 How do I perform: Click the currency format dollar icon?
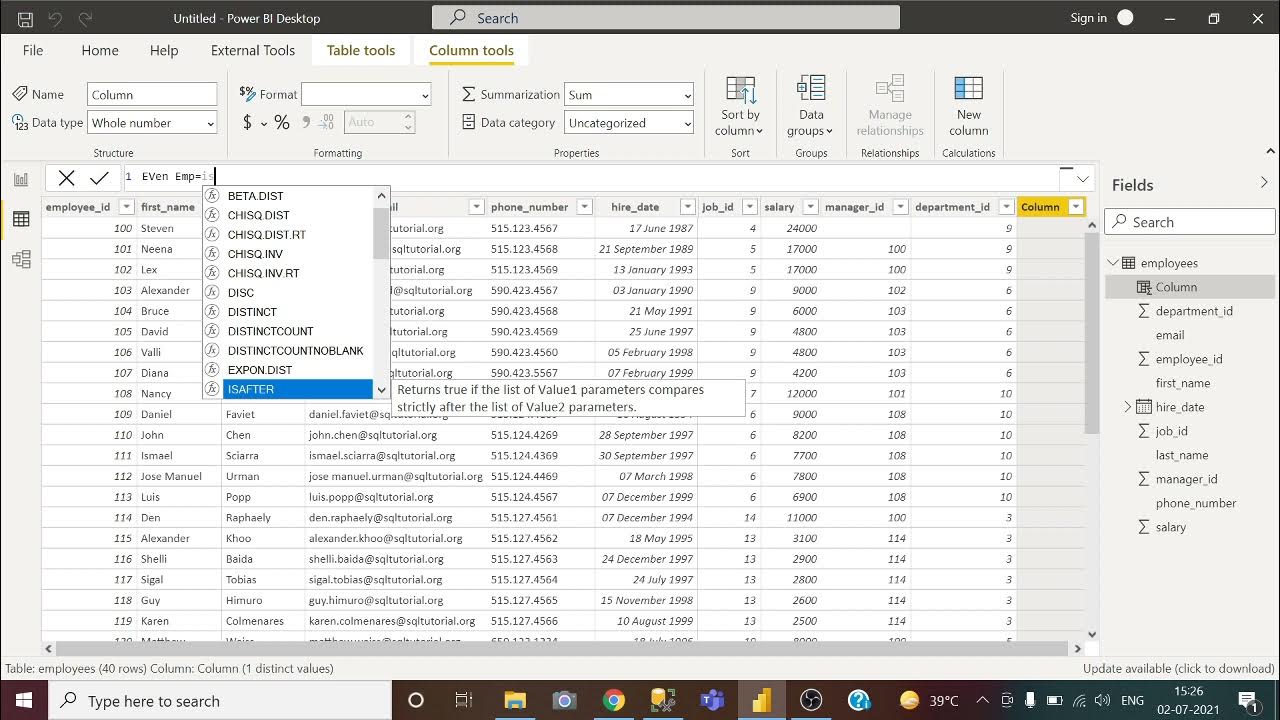click(247, 122)
